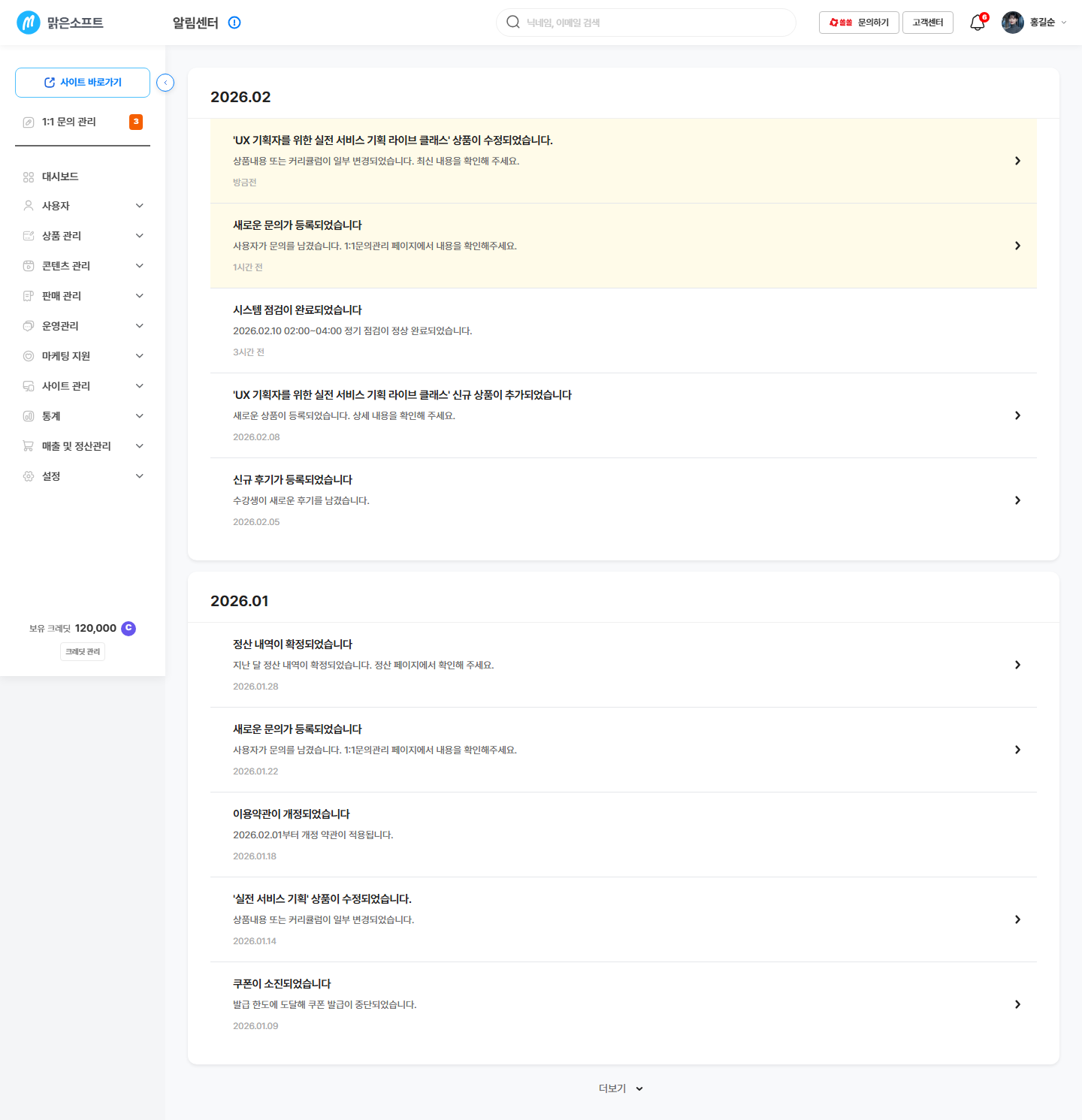1082x1120 pixels.
Task: Click the nickname or email search field
Action: pyautogui.click(x=646, y=23)
